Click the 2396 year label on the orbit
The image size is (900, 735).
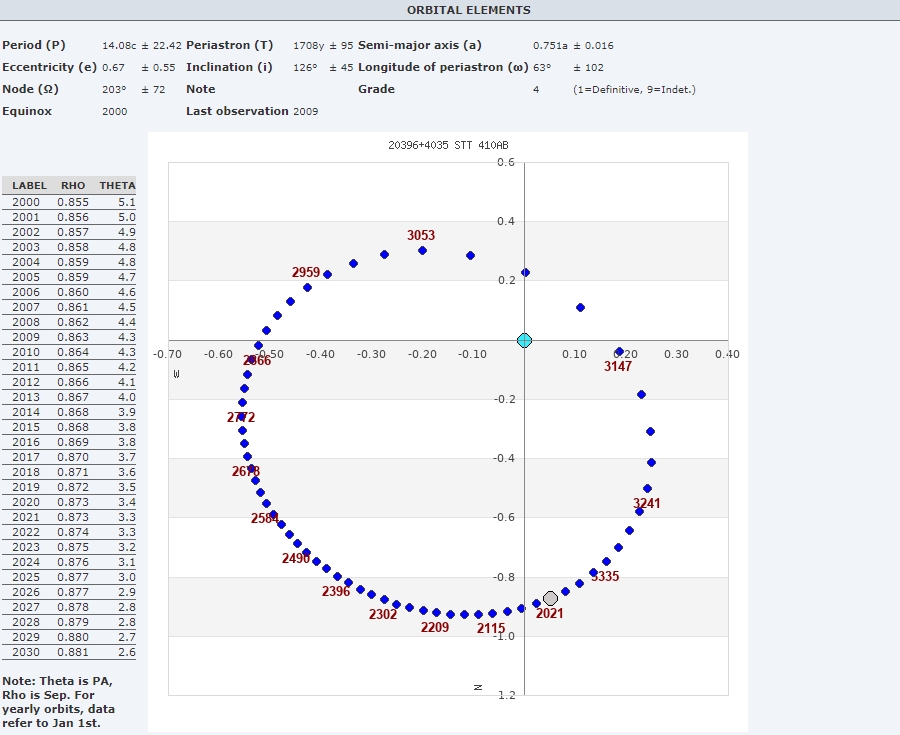336,591
